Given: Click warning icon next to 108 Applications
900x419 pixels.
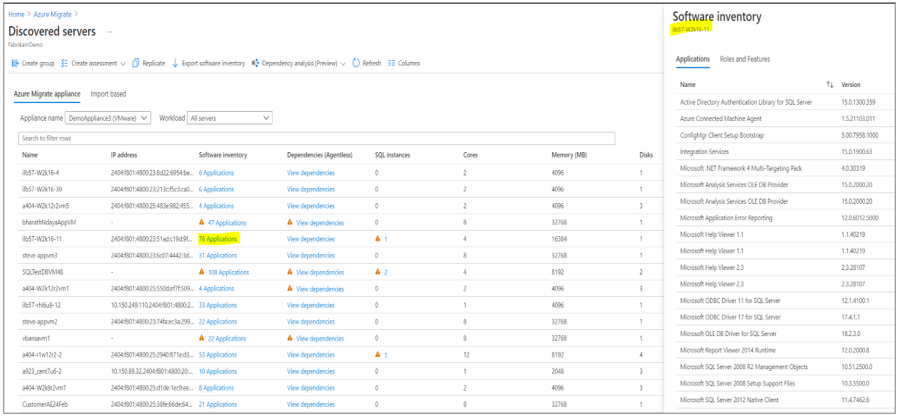Looking at the screenshot, I should pos(201,272).
